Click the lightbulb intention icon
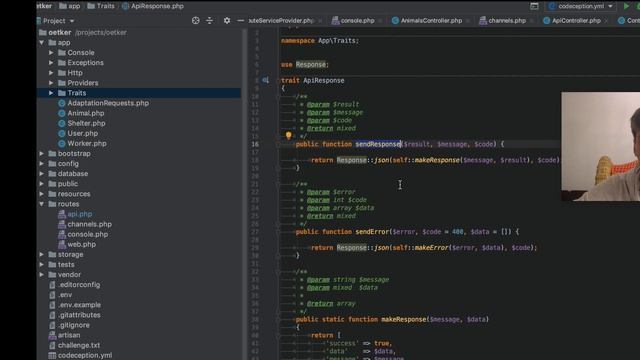This screenshot has width=640, height=360. pyautogui.click(x=289, y=135)
